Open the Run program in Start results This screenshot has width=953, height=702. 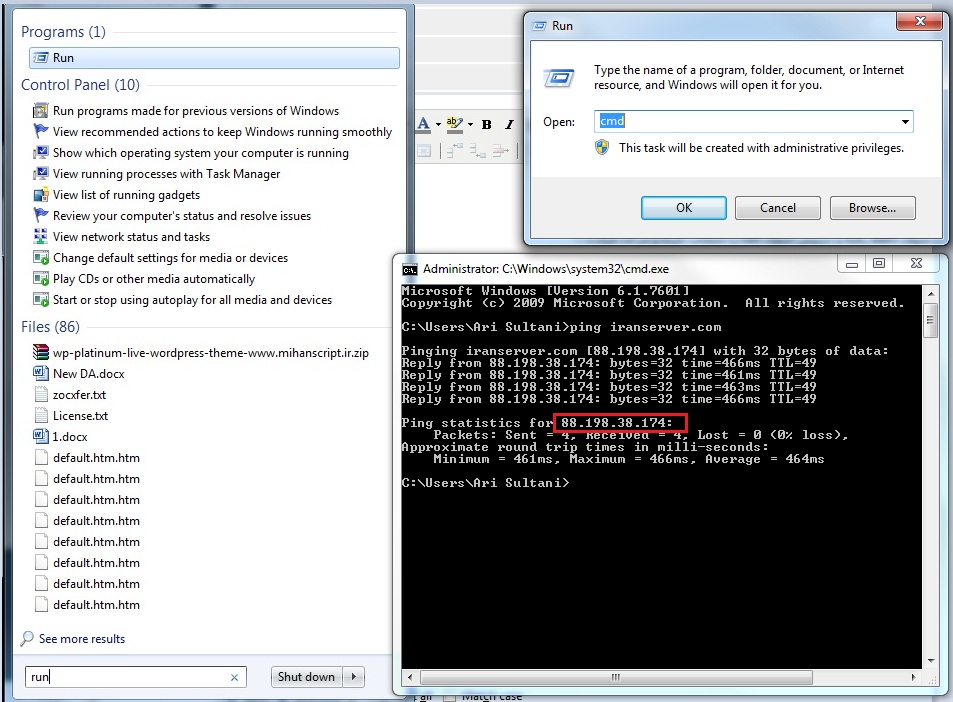(214, 58)
